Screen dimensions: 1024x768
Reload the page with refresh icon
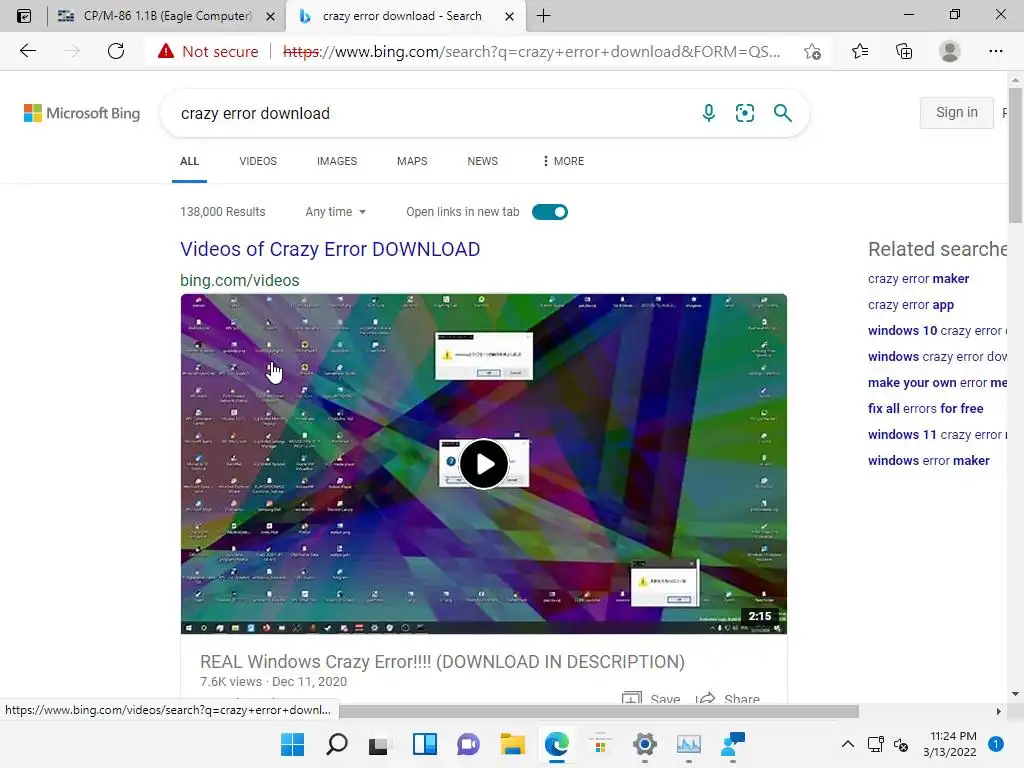(116, 51)
